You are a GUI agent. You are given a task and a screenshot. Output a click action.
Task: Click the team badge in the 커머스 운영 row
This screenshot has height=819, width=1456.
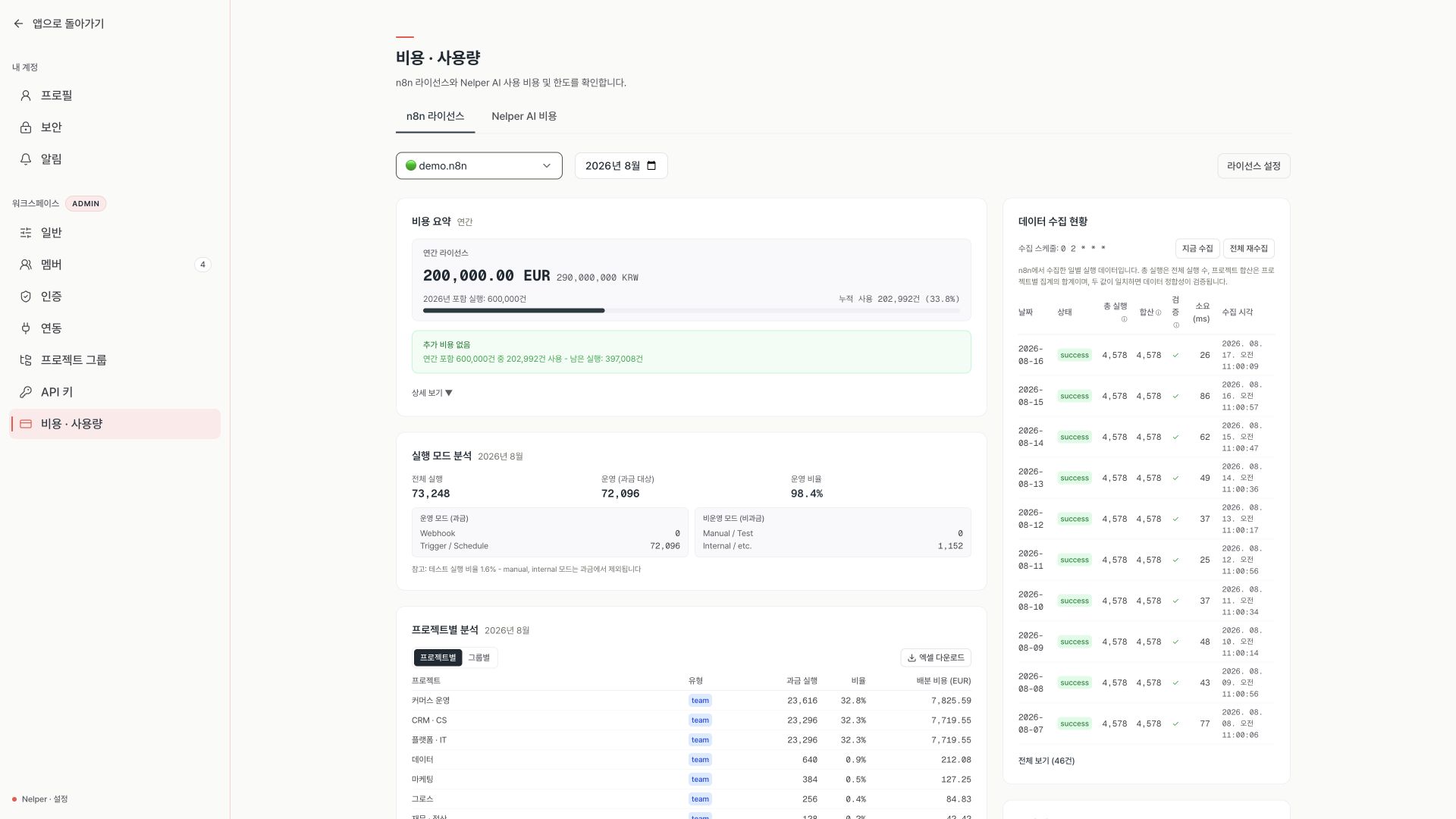click(x=700, y=701)
